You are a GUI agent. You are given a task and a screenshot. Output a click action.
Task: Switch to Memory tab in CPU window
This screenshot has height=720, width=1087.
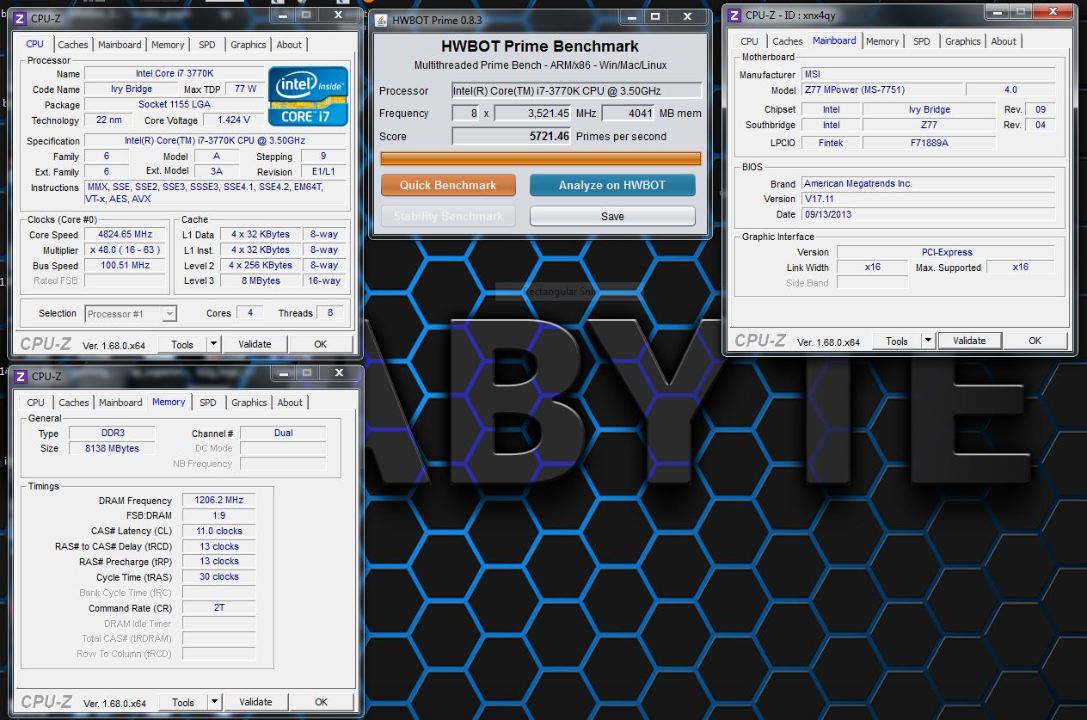pyautogui.click(x=168, y=44)
